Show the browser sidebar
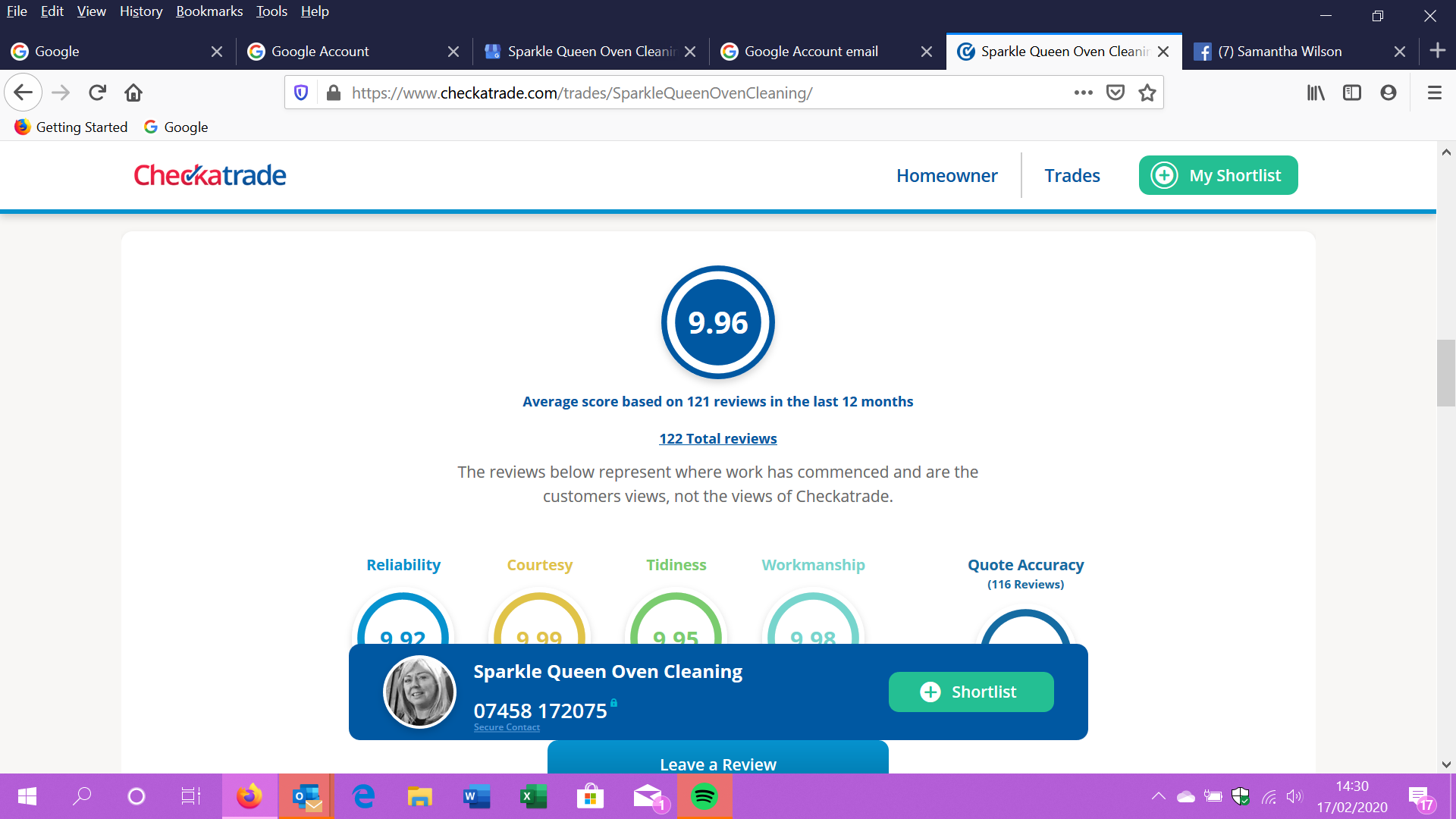The height and width of the screenshot is (819, 1456). click(x=1352, y=93)
